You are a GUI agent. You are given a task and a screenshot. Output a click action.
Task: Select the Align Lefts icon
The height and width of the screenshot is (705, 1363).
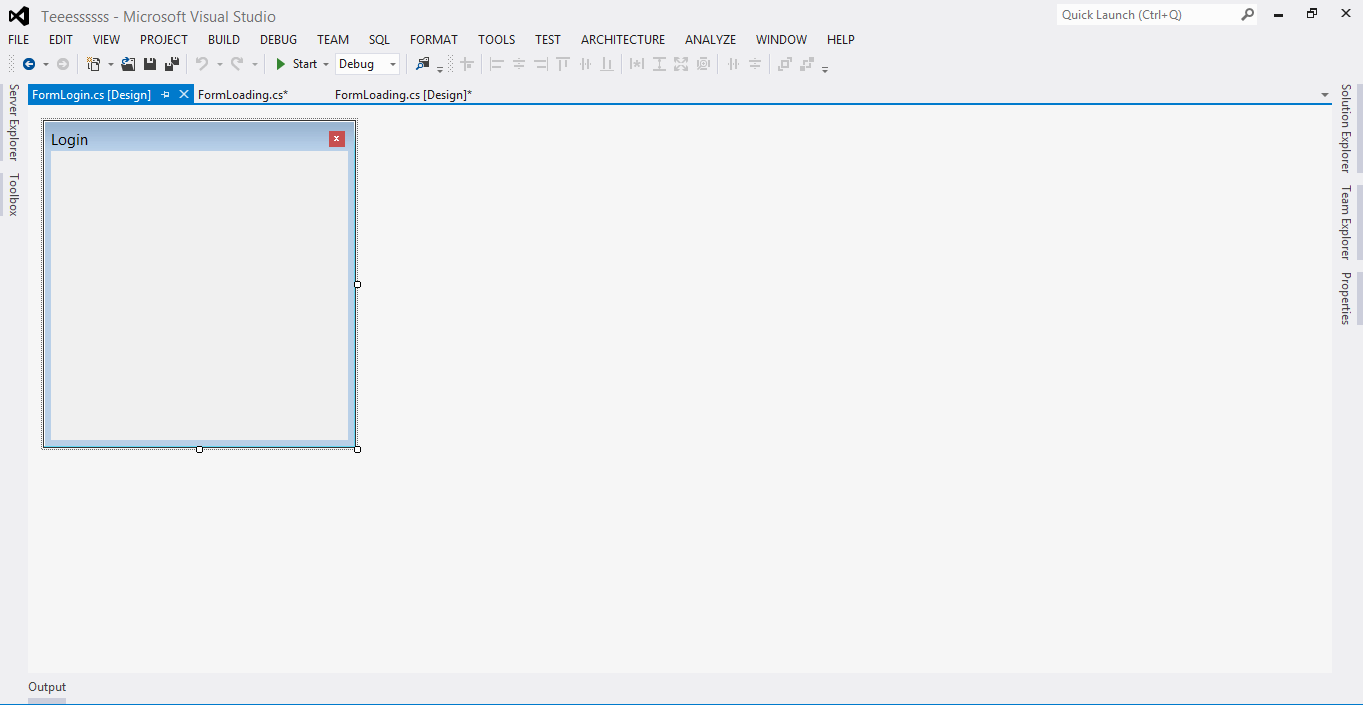(497, 63)
